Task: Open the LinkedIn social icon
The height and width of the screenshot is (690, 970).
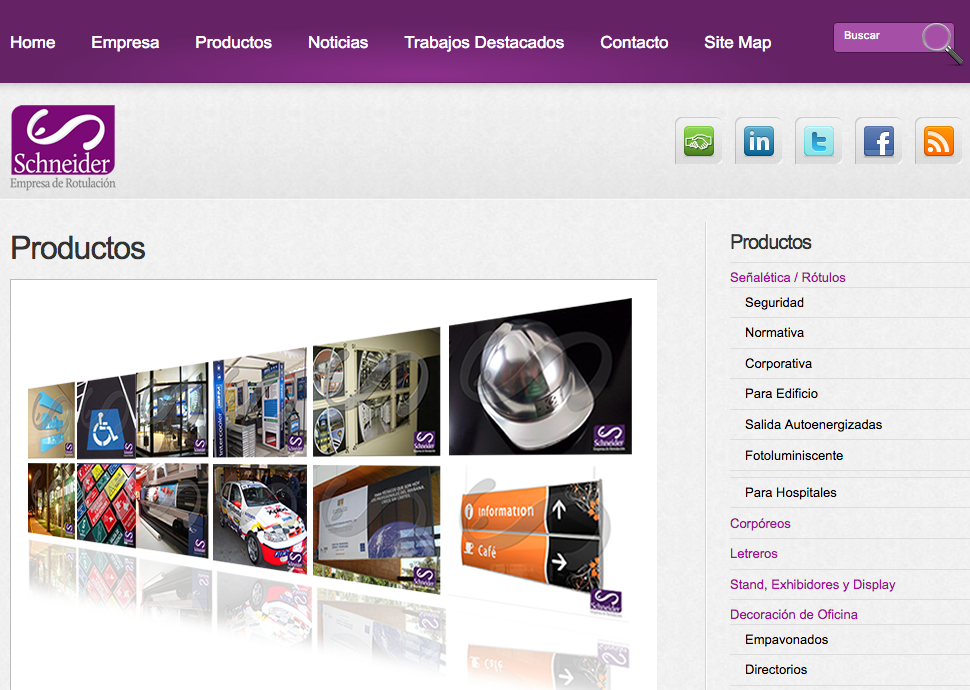Action: pos(758,141)
